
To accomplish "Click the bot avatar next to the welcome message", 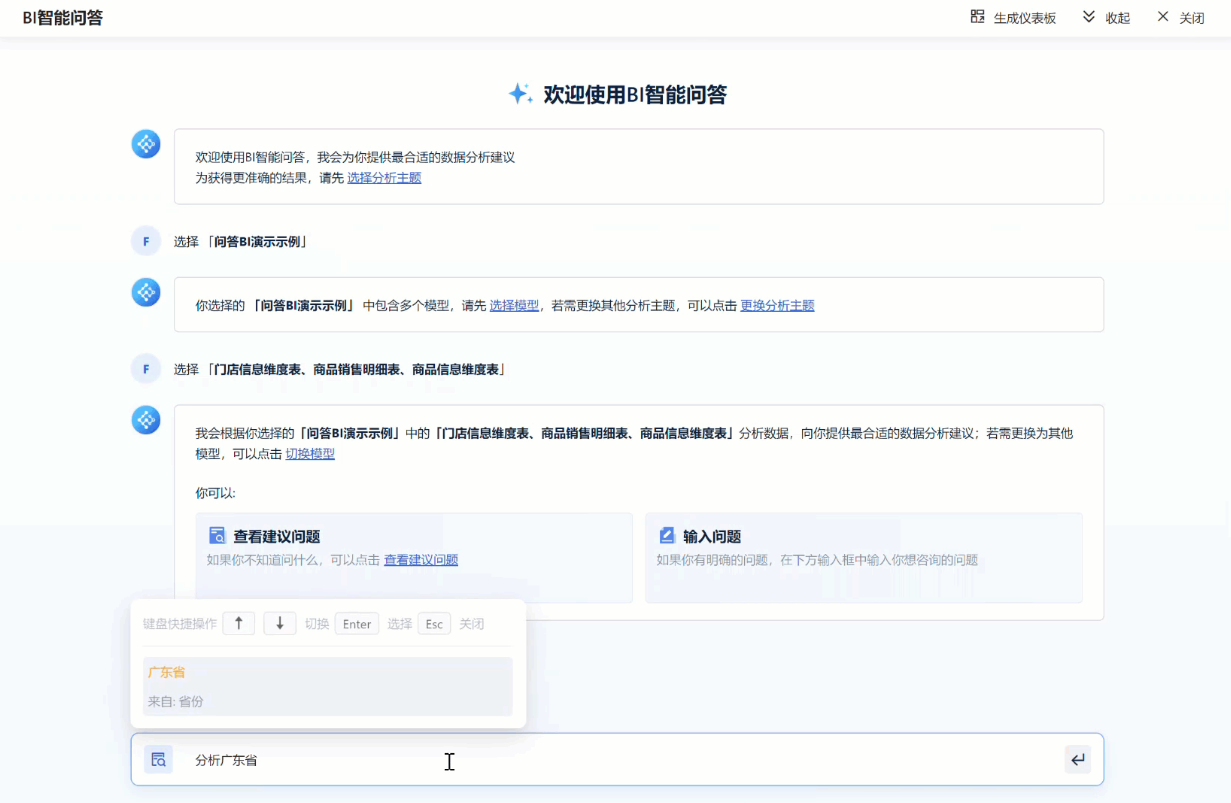I will click(147, 144).
